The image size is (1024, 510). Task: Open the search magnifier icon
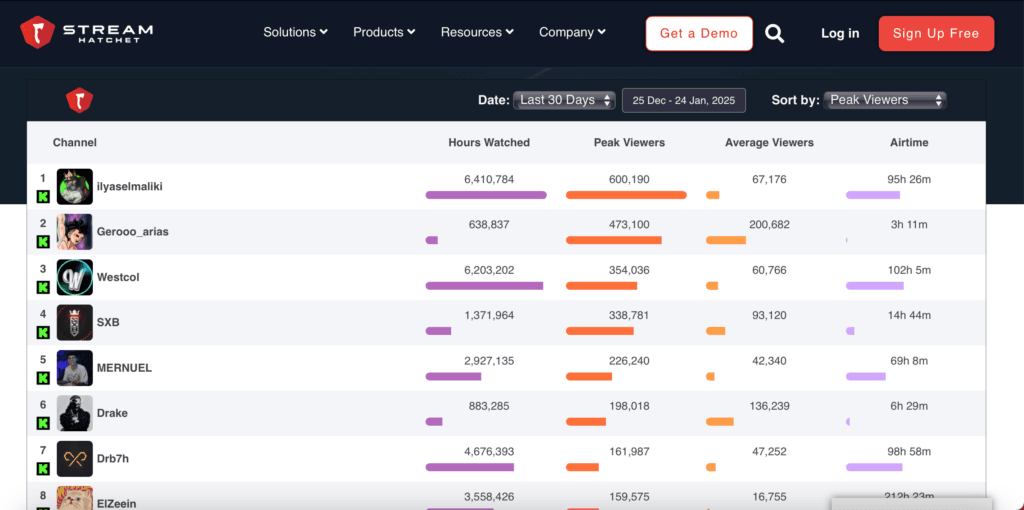pos(775,33)
